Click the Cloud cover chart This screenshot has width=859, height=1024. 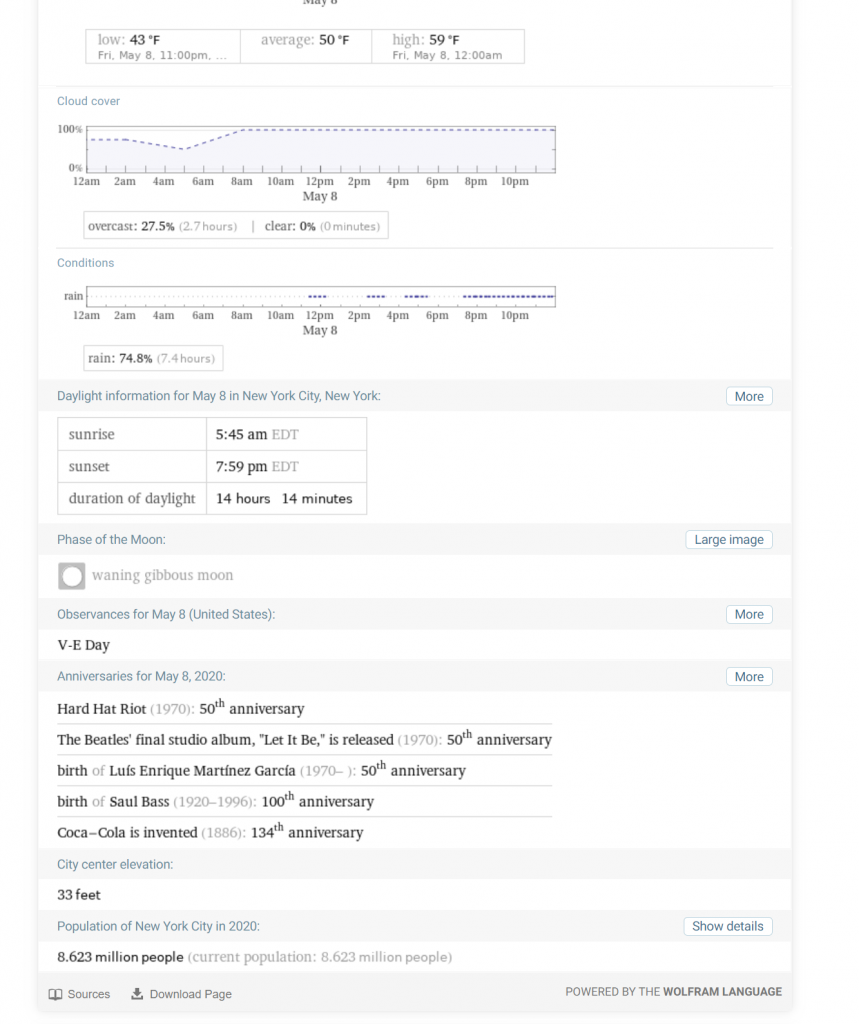(320, 150)
